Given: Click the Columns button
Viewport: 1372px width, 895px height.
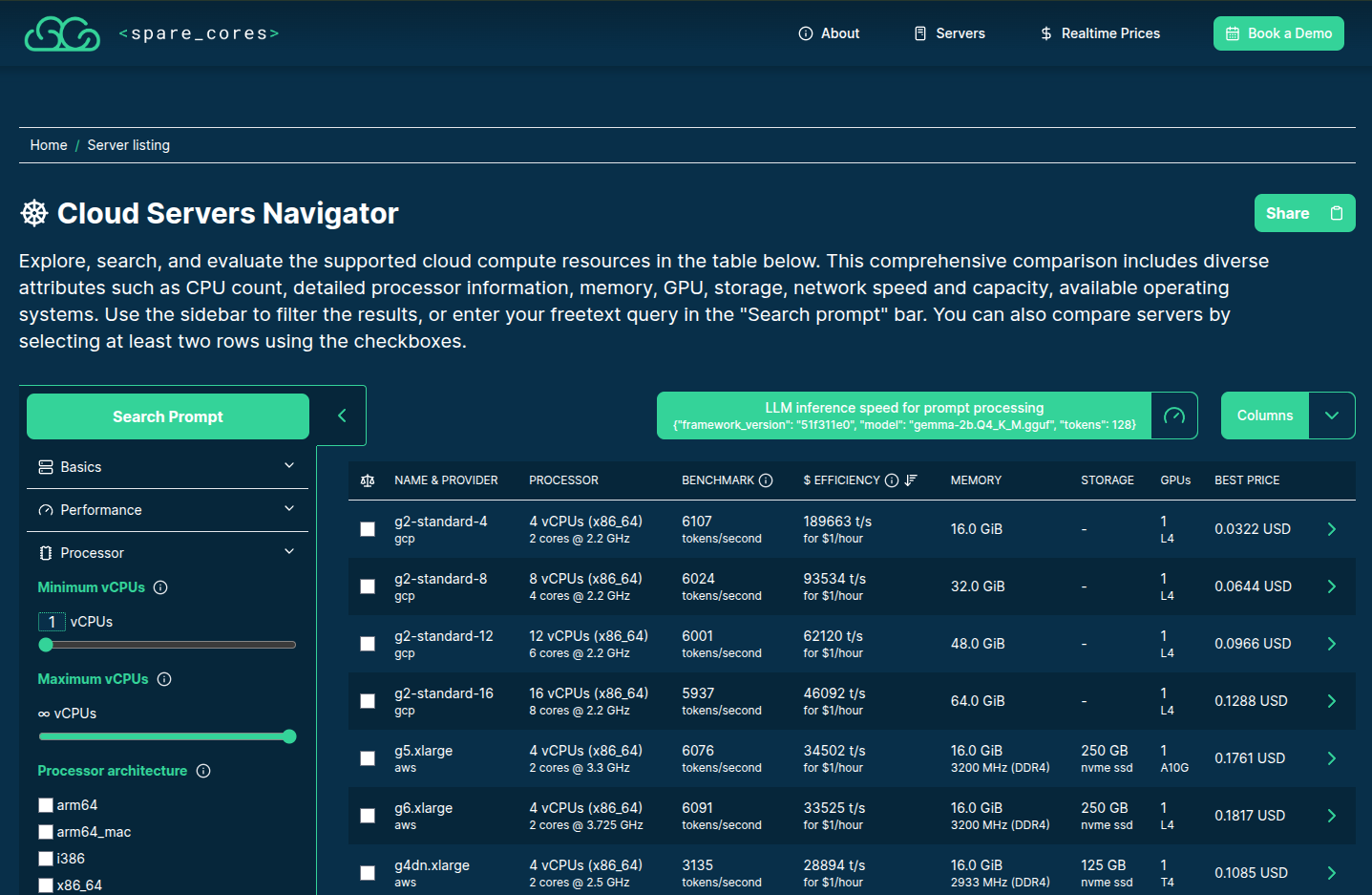Looking at the screenshot, I should [x=1265, y=416].
